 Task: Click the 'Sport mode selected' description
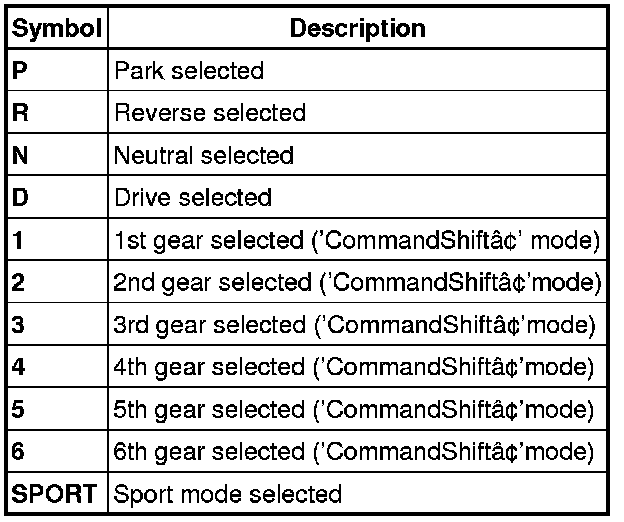pyautogui.click(x=228, y=493)
